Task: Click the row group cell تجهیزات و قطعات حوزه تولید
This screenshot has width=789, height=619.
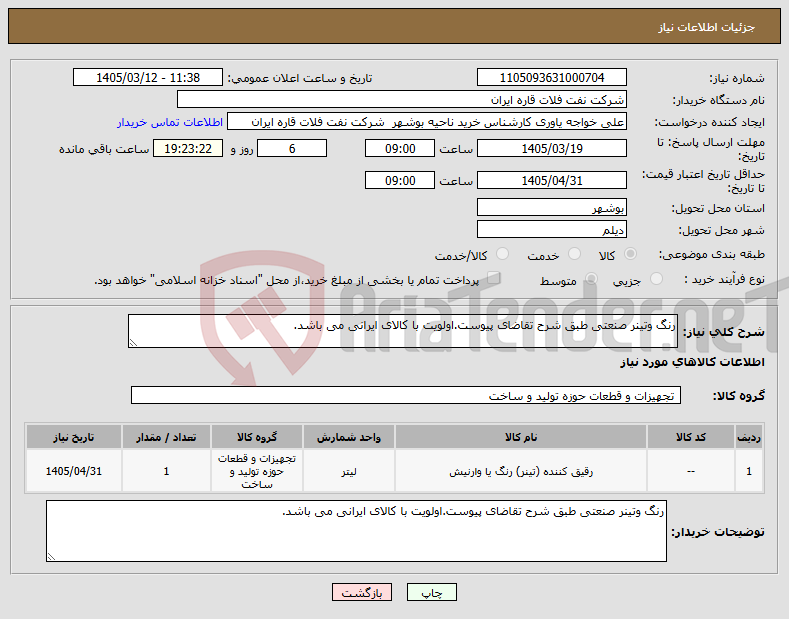Action: click(257, 472)
